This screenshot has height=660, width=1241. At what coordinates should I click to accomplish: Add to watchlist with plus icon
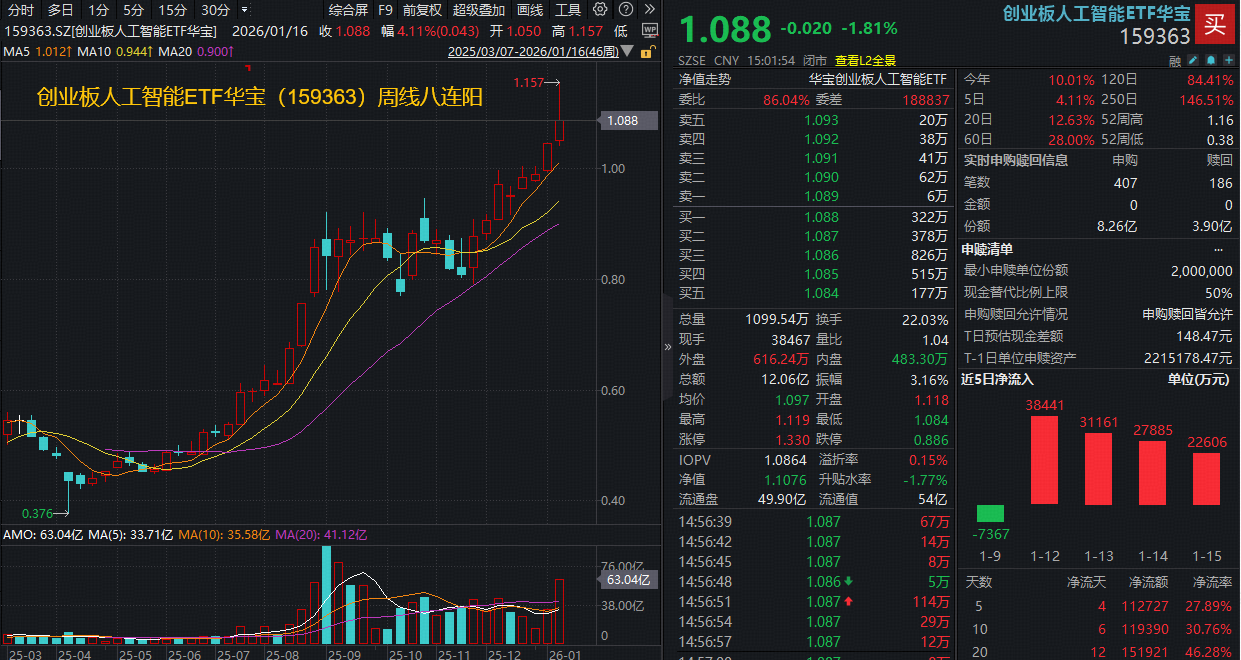(1227, 60)
